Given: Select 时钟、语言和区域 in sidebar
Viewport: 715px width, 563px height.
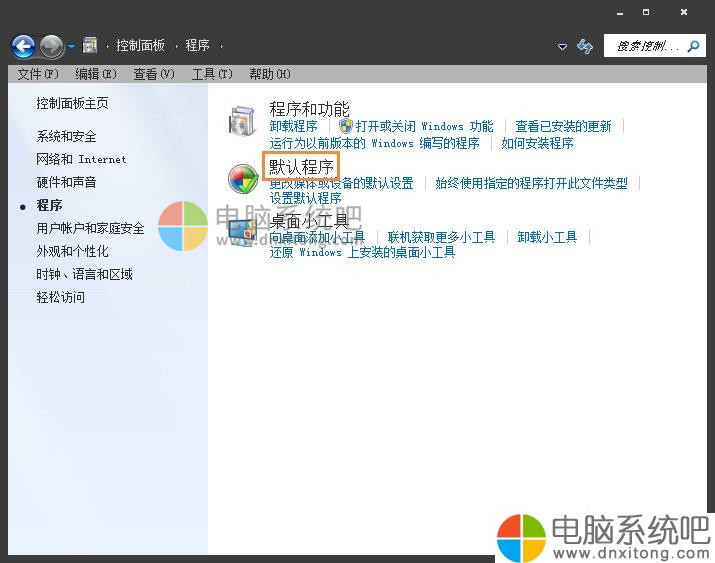Looking at the screenshot, I should click(84, 274).
